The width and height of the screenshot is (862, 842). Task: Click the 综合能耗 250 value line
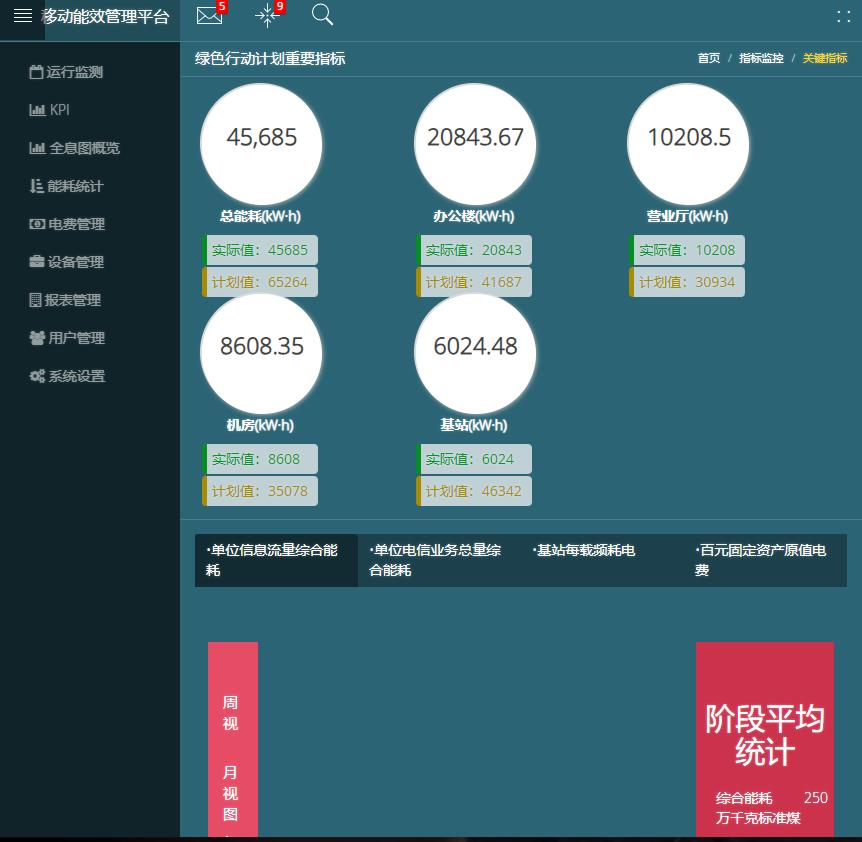point(771,797)
